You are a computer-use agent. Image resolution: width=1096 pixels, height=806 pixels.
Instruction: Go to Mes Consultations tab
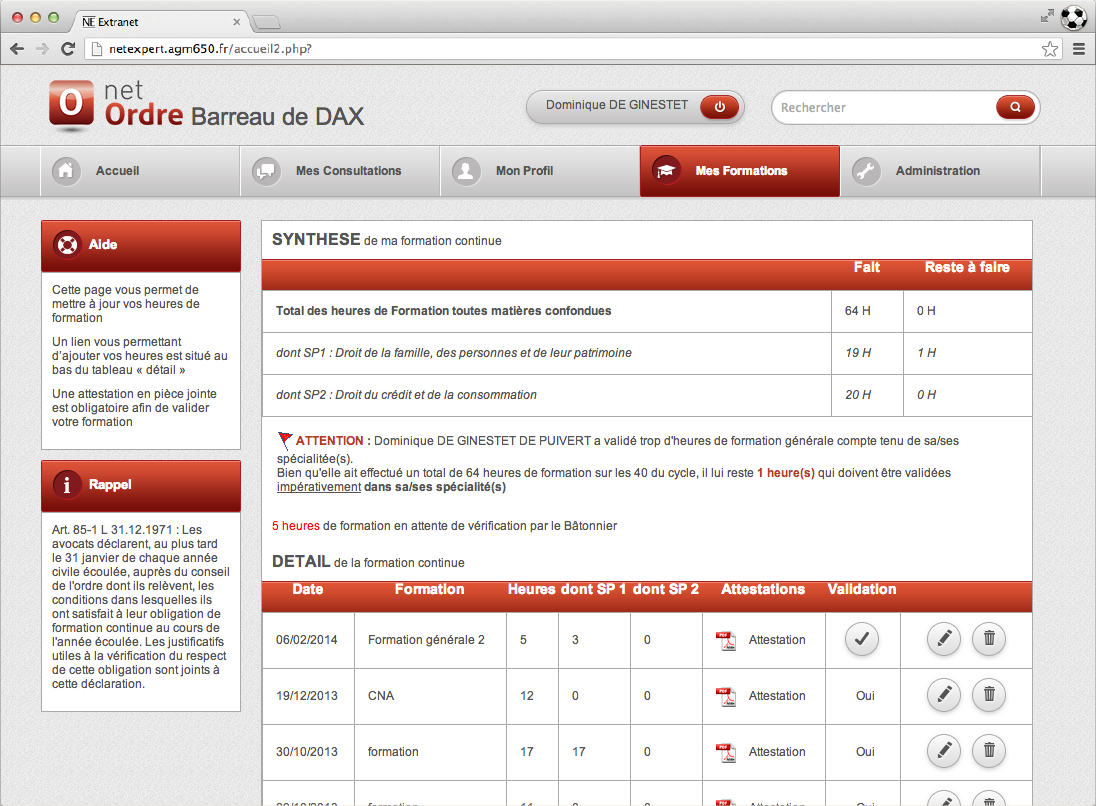[348, 171]
